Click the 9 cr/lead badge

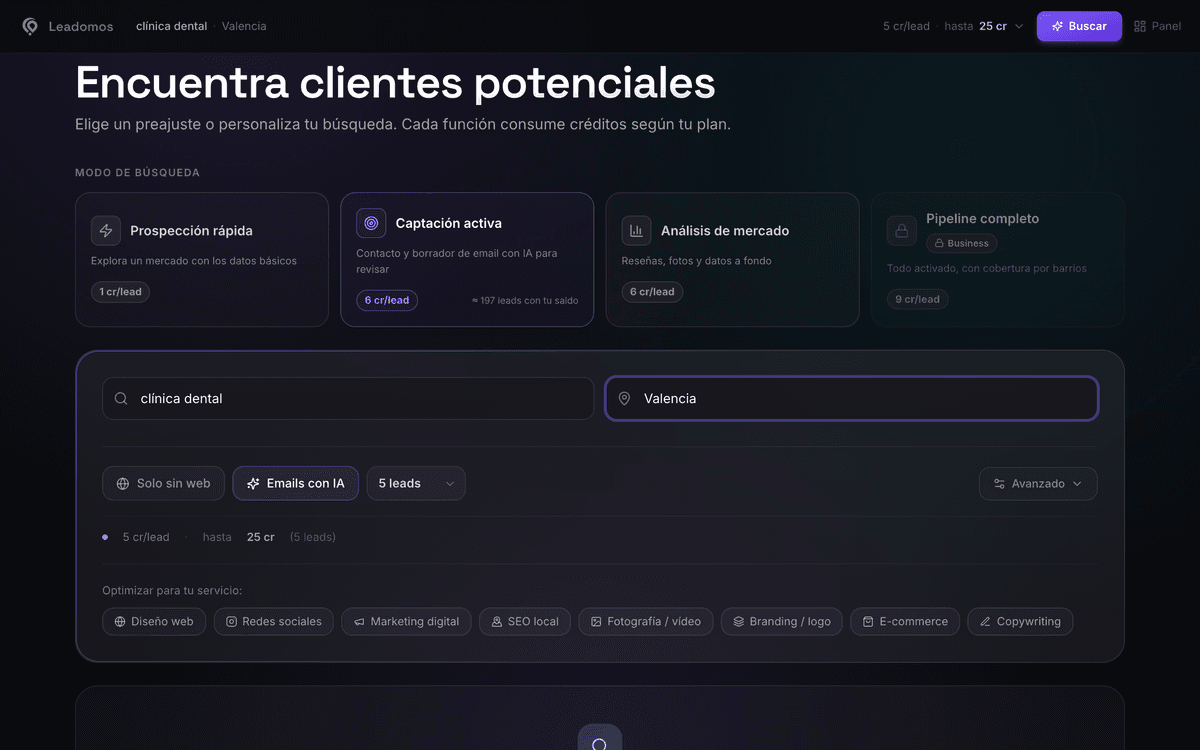[x=917, y=299]
